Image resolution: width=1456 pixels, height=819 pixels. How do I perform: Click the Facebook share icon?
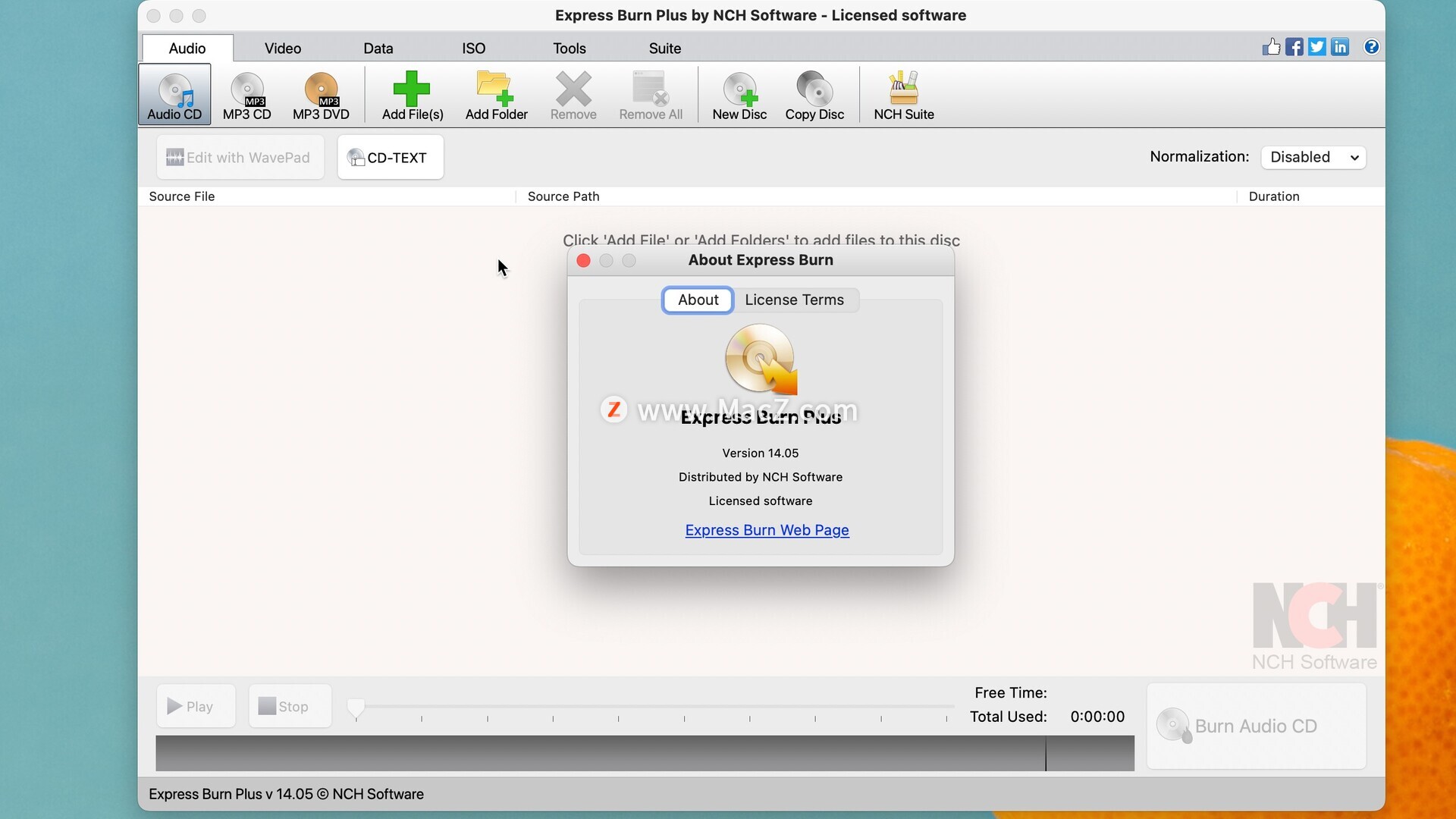point(1294,47)
